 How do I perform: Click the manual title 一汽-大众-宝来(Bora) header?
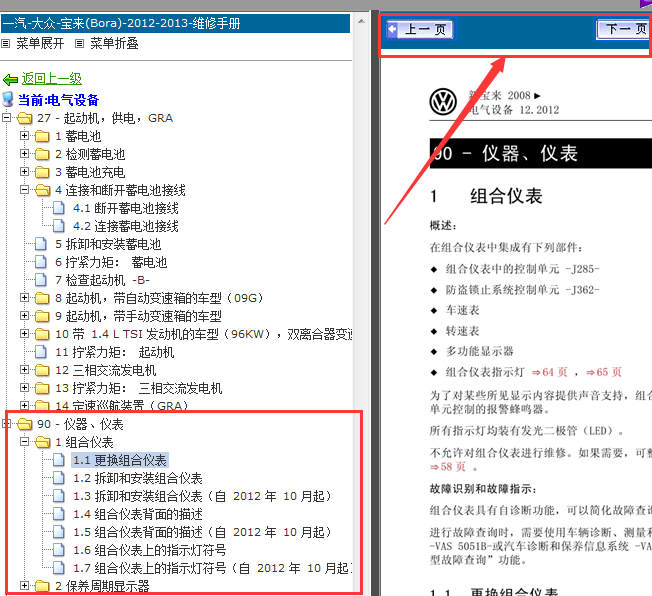coord(175,23)
